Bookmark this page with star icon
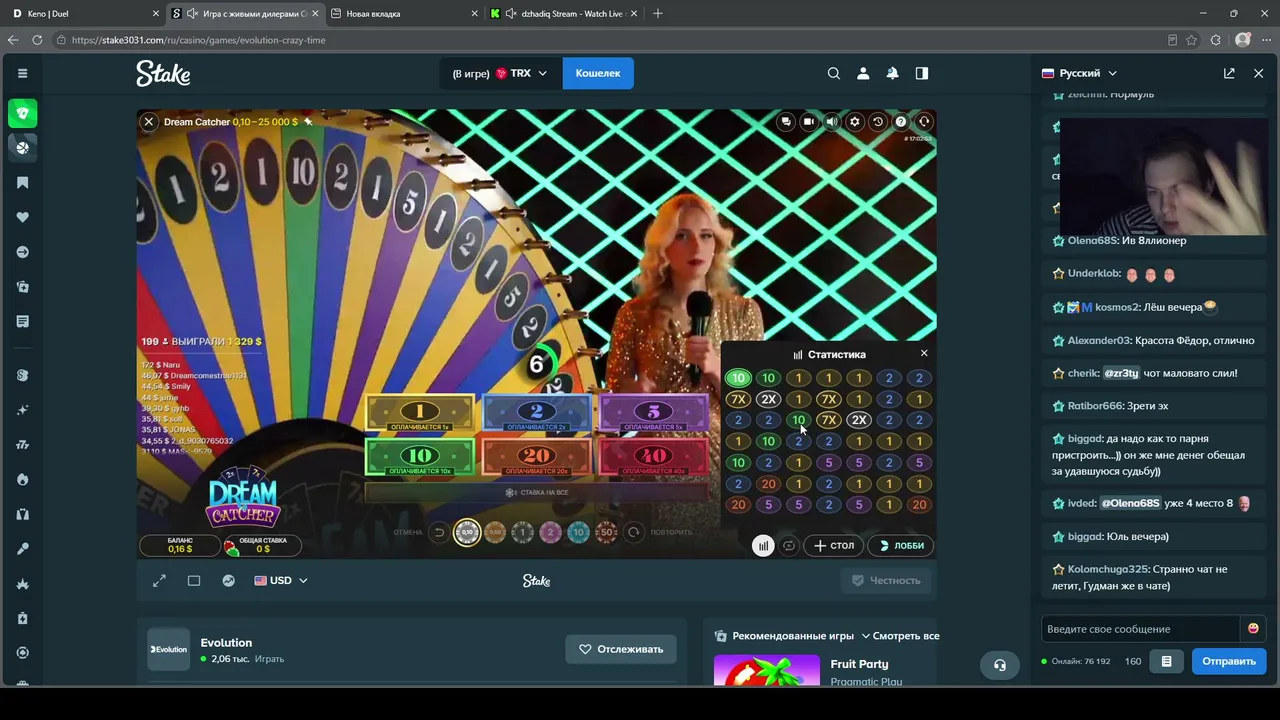This screenshot has height=720, width=1280. click(1191, 40)
